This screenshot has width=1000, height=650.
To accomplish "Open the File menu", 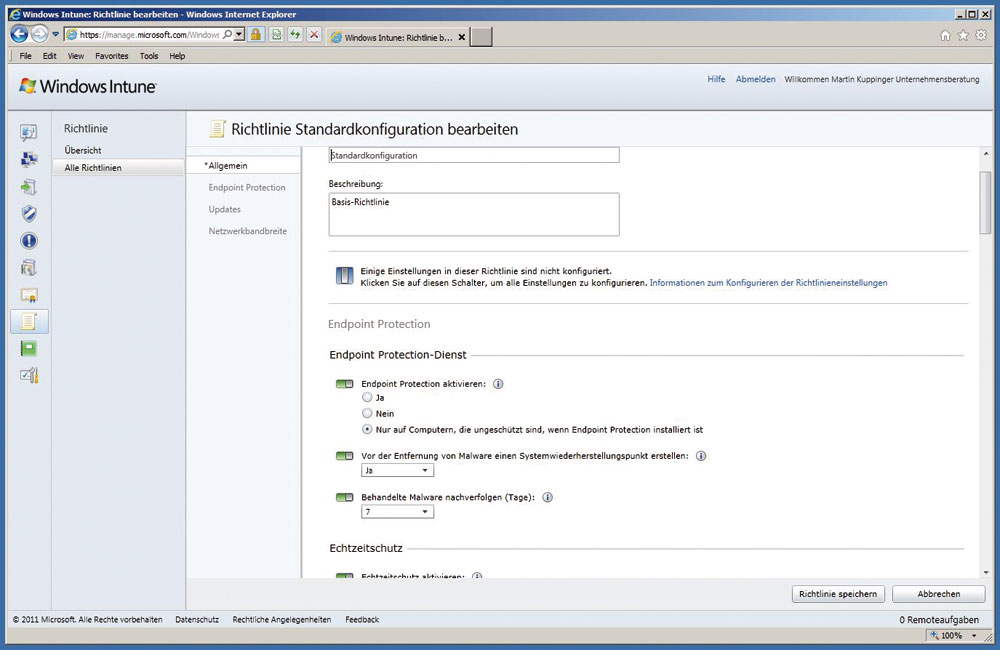I will click(26, 56).
